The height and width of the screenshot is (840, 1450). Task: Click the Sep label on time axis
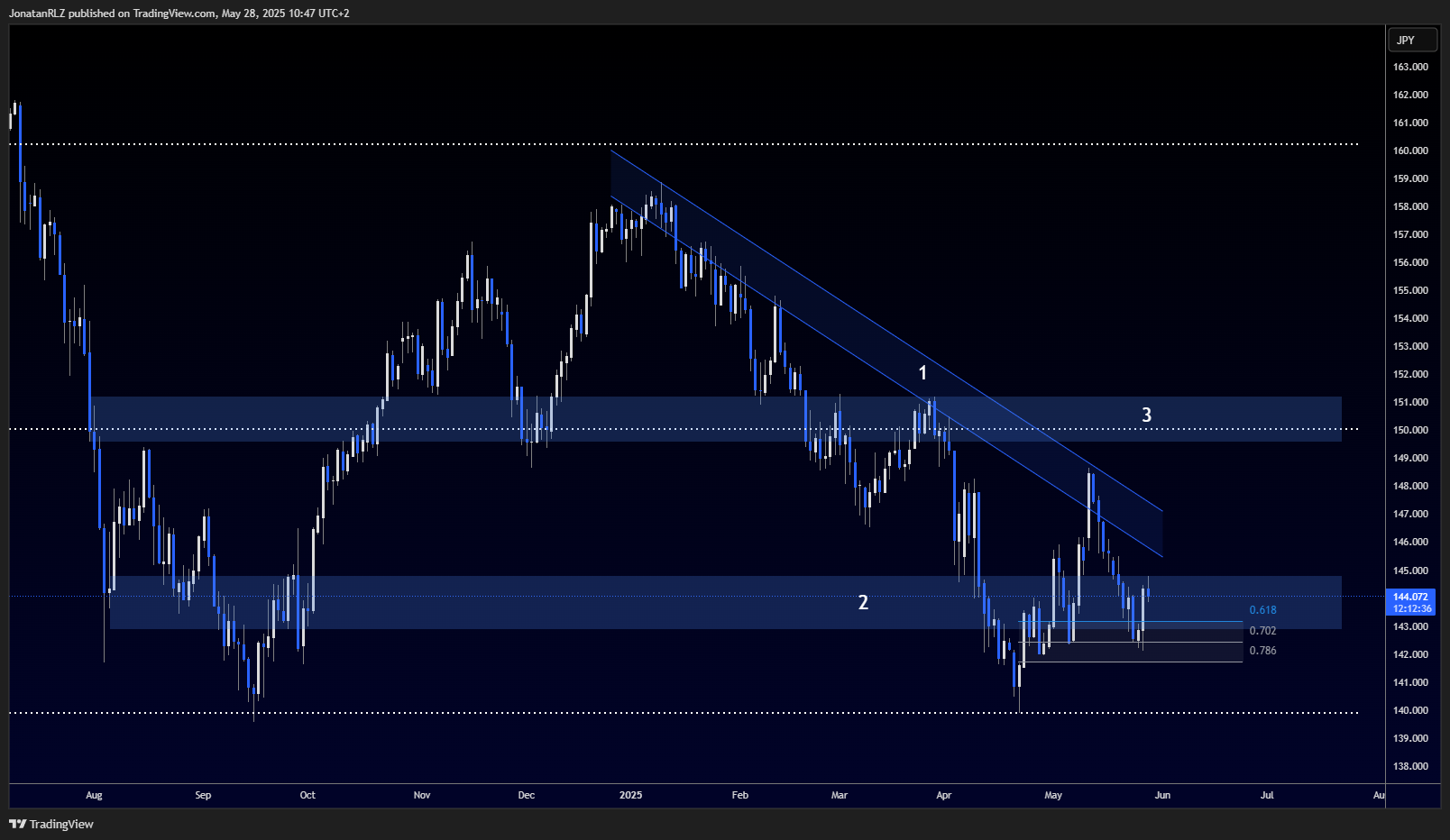pyautogui.click(x=203, y=795)
